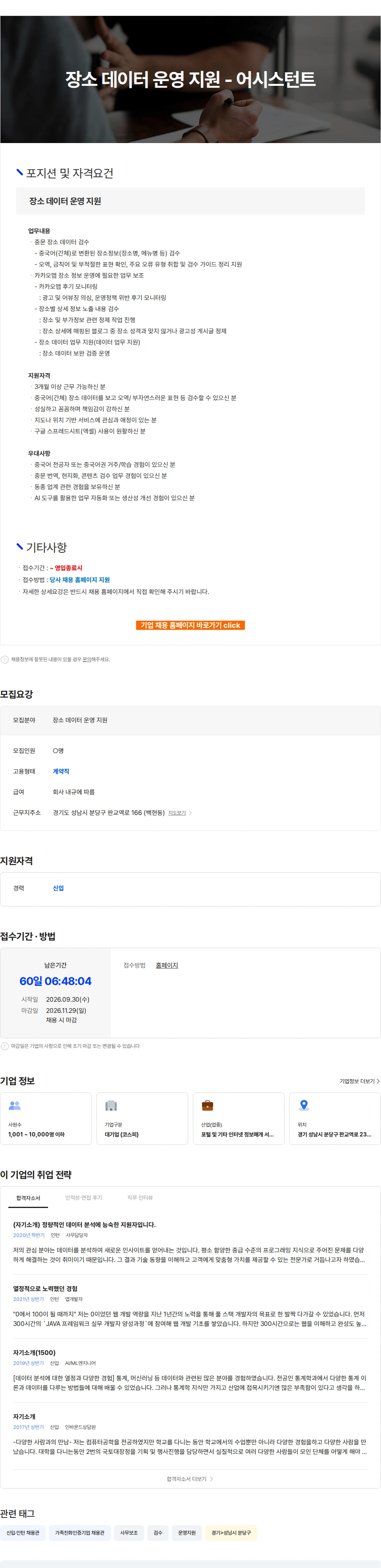The image size is (381, 1568).
Task: Click the 계약직 employment type value
Action: click(x=61, y=771)
